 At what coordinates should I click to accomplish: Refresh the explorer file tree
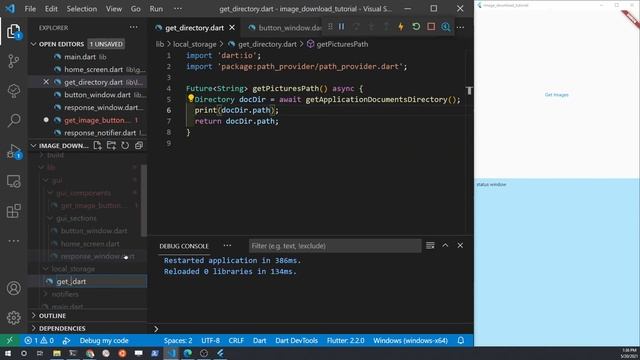click(125, 145)
